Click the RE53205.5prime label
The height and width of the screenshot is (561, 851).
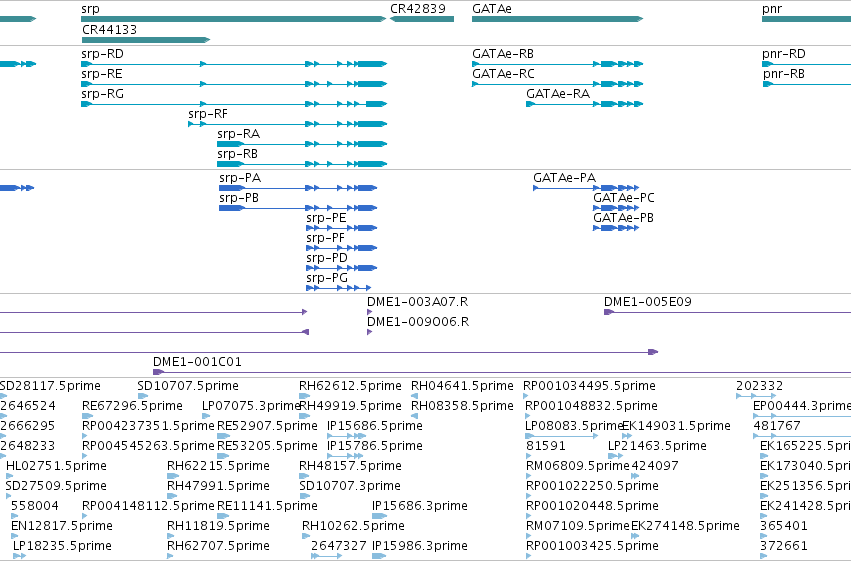(267, 446)
